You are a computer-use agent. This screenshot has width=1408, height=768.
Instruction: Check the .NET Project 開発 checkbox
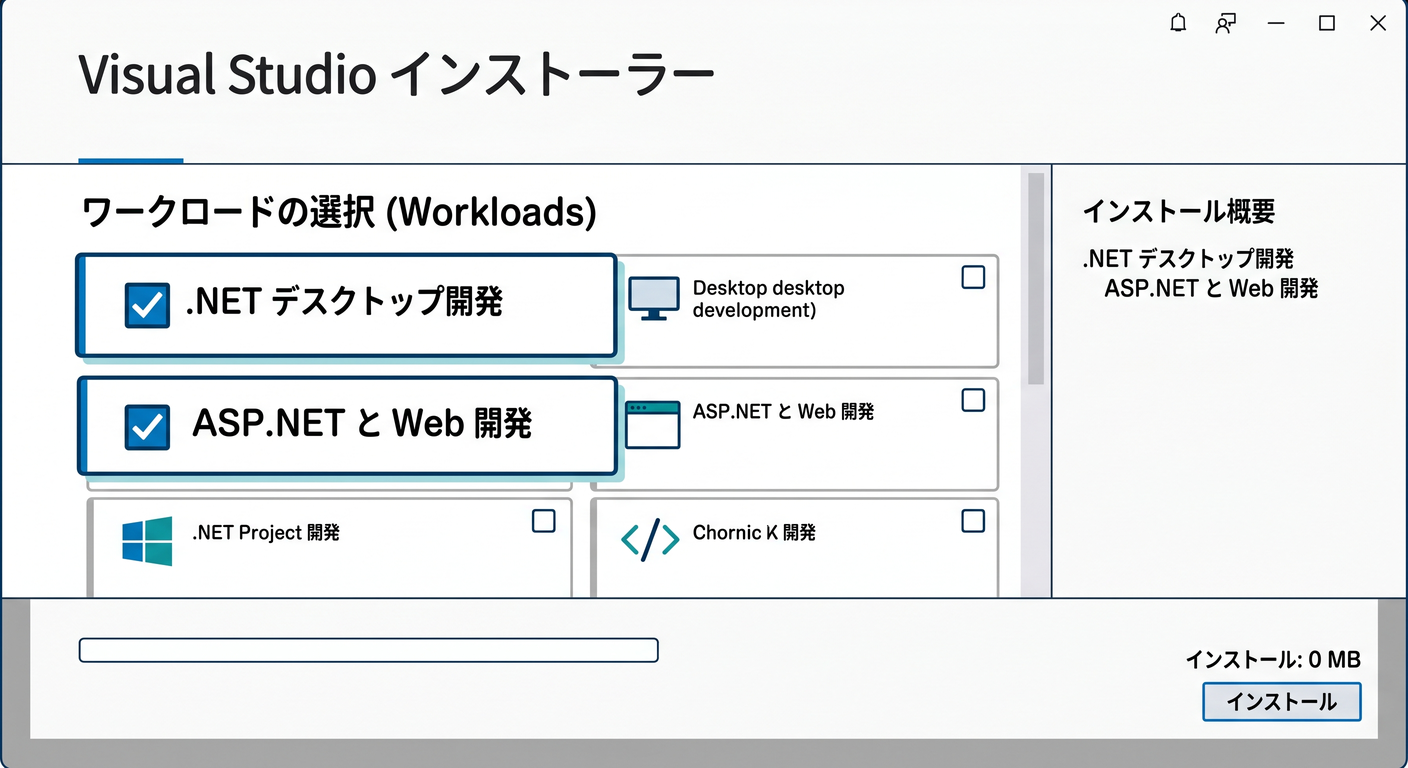543,521
